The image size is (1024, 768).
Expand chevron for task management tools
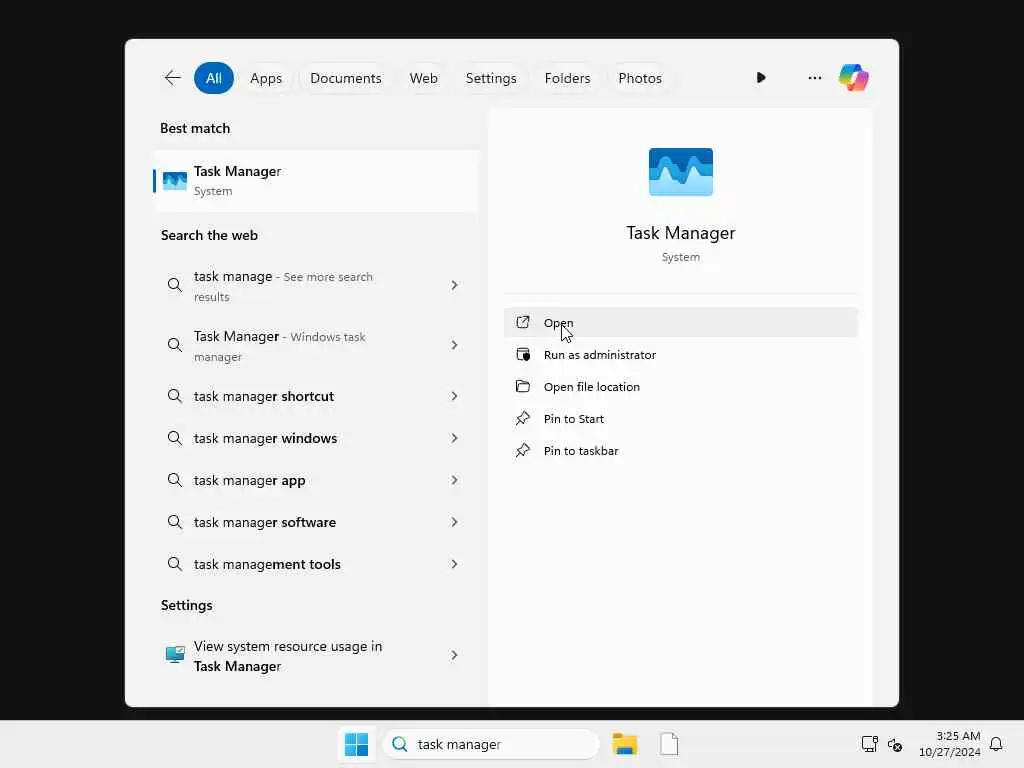[x=454, y=564]
